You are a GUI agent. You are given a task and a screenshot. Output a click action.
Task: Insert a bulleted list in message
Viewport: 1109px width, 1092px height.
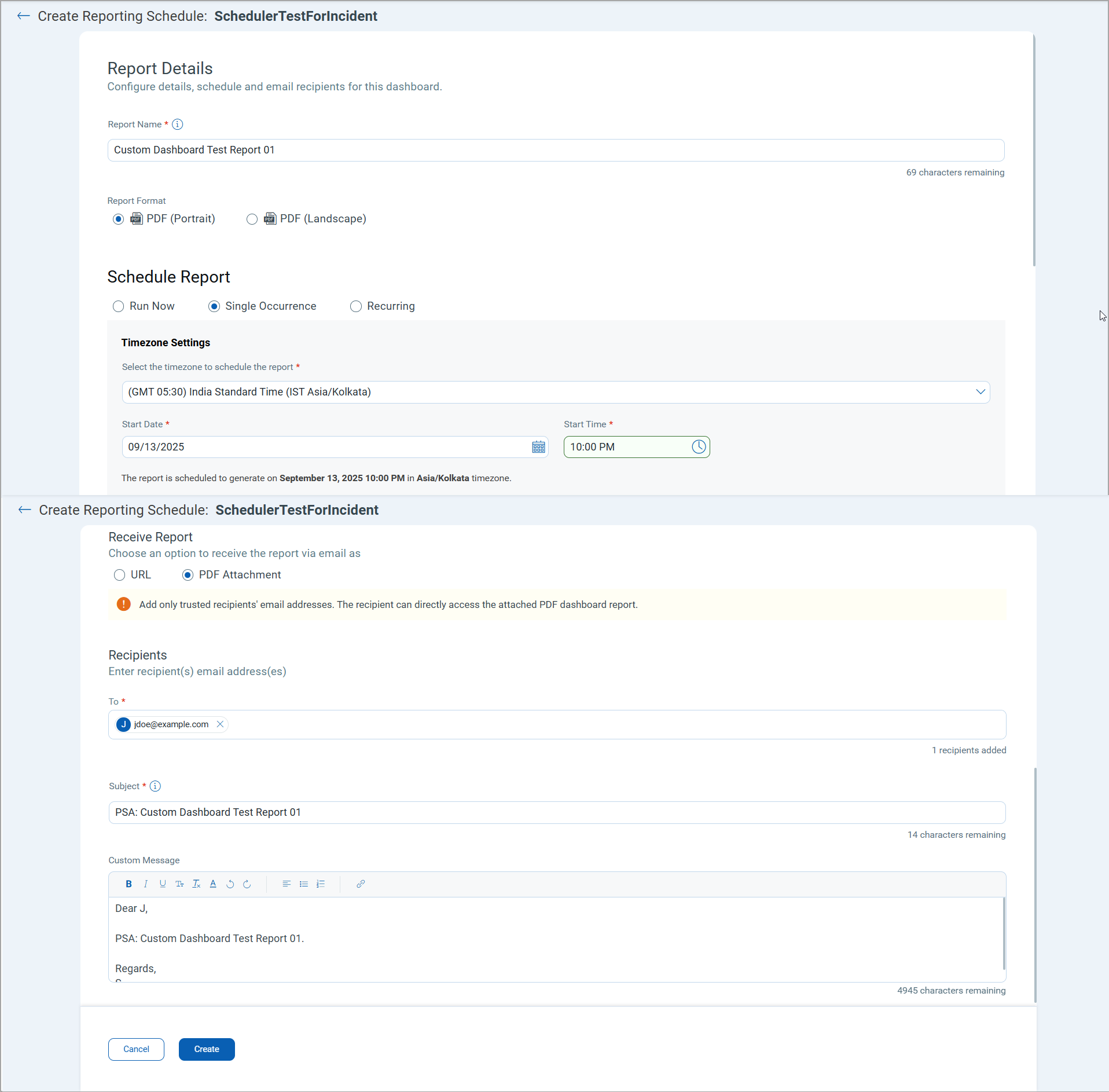(x=303, y=884)
